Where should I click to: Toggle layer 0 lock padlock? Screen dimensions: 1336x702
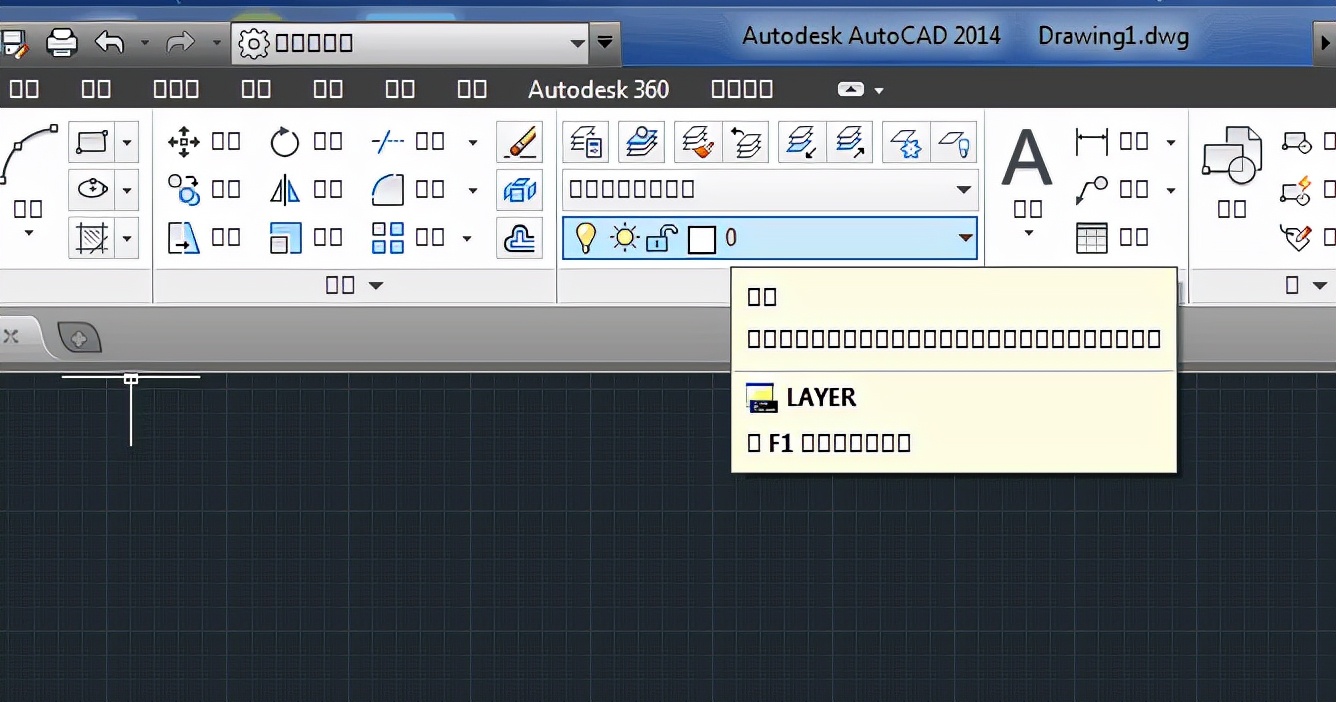661,238
